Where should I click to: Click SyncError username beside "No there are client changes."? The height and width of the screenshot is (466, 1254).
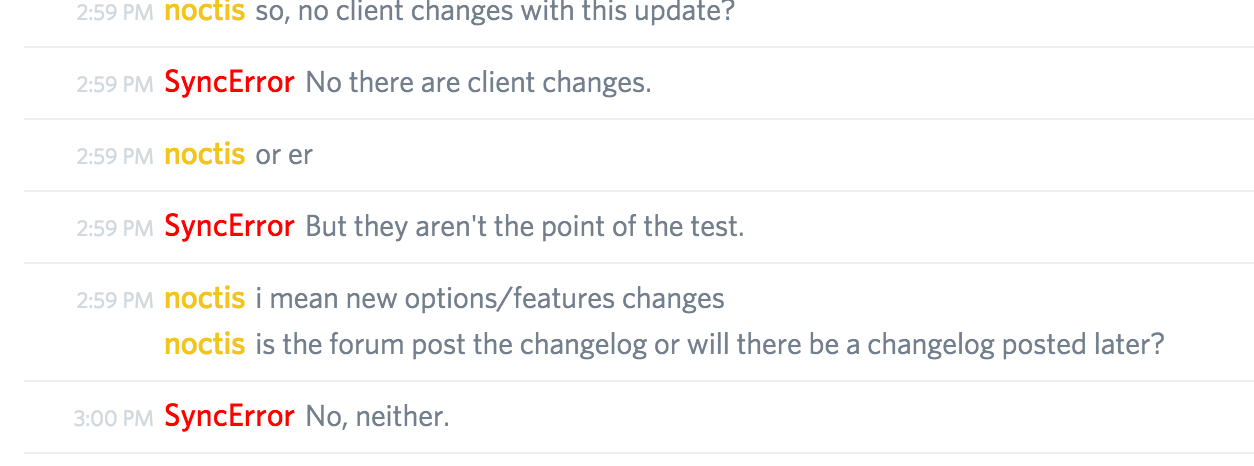(x=229, y=82)
